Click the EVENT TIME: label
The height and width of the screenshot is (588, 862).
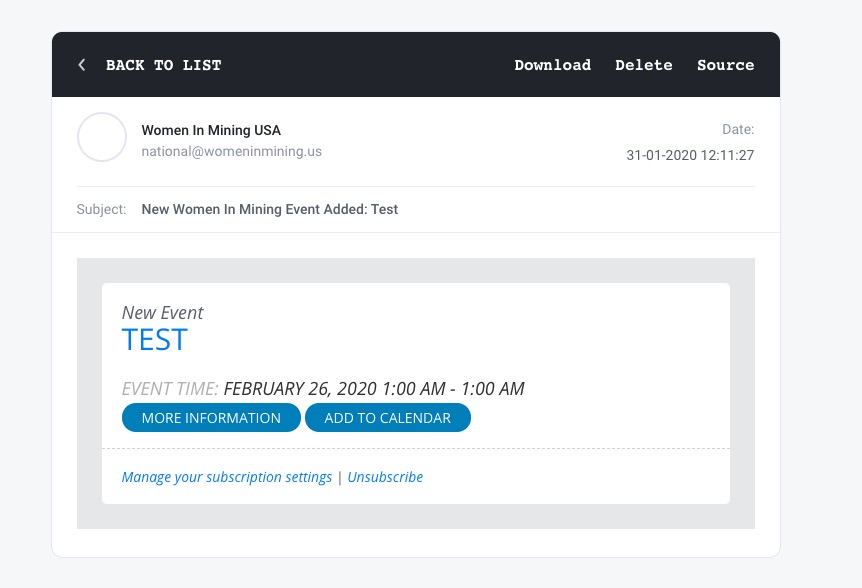[x=170, y=389]
